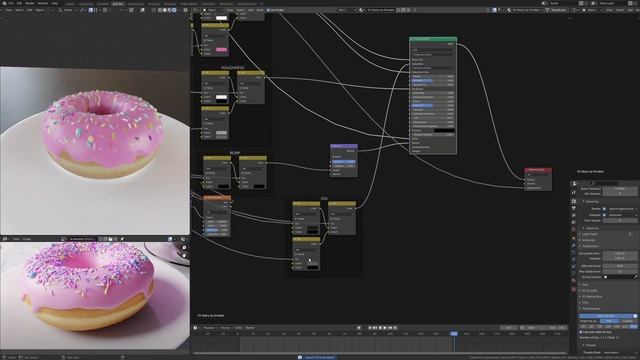640x360 pixels.
Task: Click the material name field in node editor header
Action: click(381, 10)
